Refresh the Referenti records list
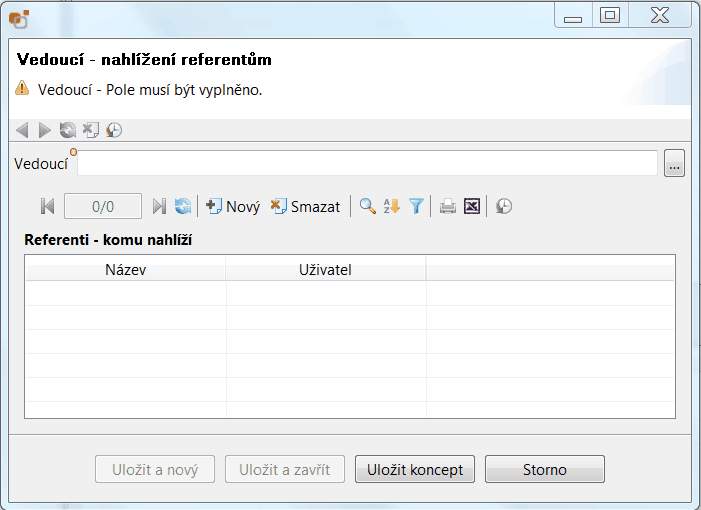 click(x=183, y=207)
